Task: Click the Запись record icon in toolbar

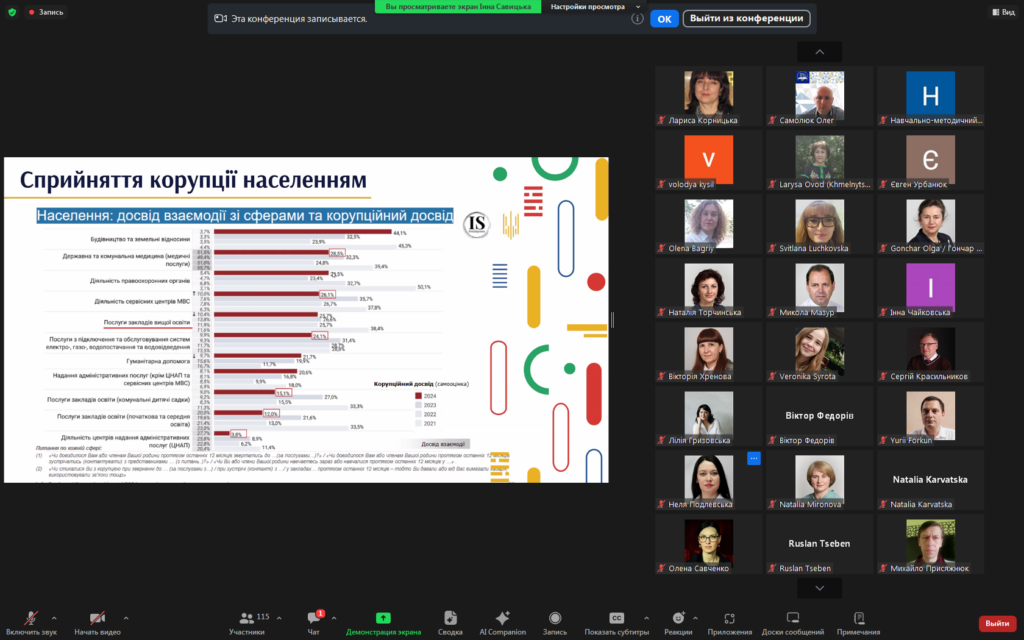Action: (554, 619)
